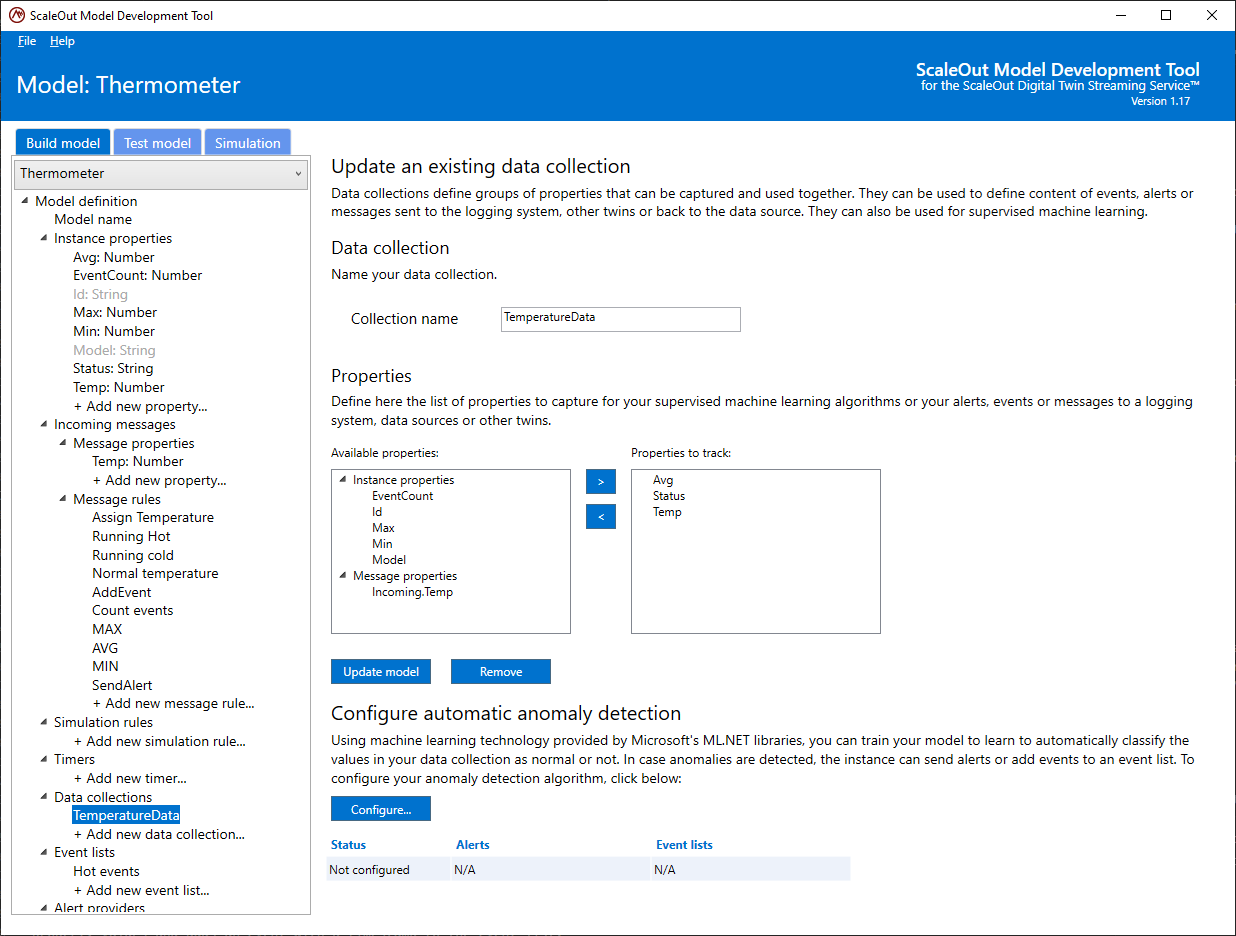1236x936 pixels.
Task: Select Temp in Properties to track
Action: tap(667, 512)
